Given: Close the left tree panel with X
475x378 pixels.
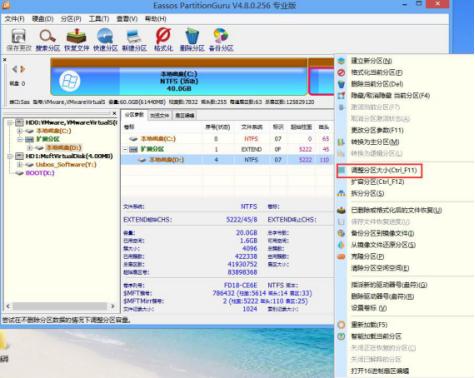Looking at the screenshot, I should pyautogui.click(x=114, y=113).
